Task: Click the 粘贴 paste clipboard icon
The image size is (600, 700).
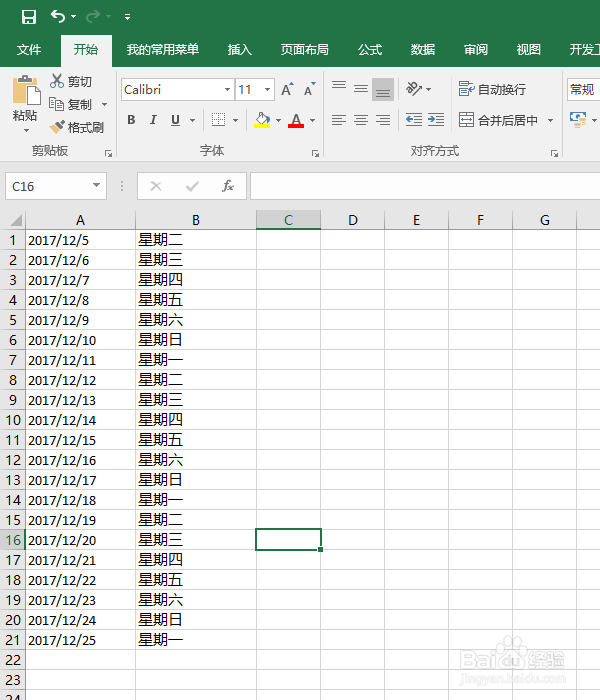Action: click(25, 91)
